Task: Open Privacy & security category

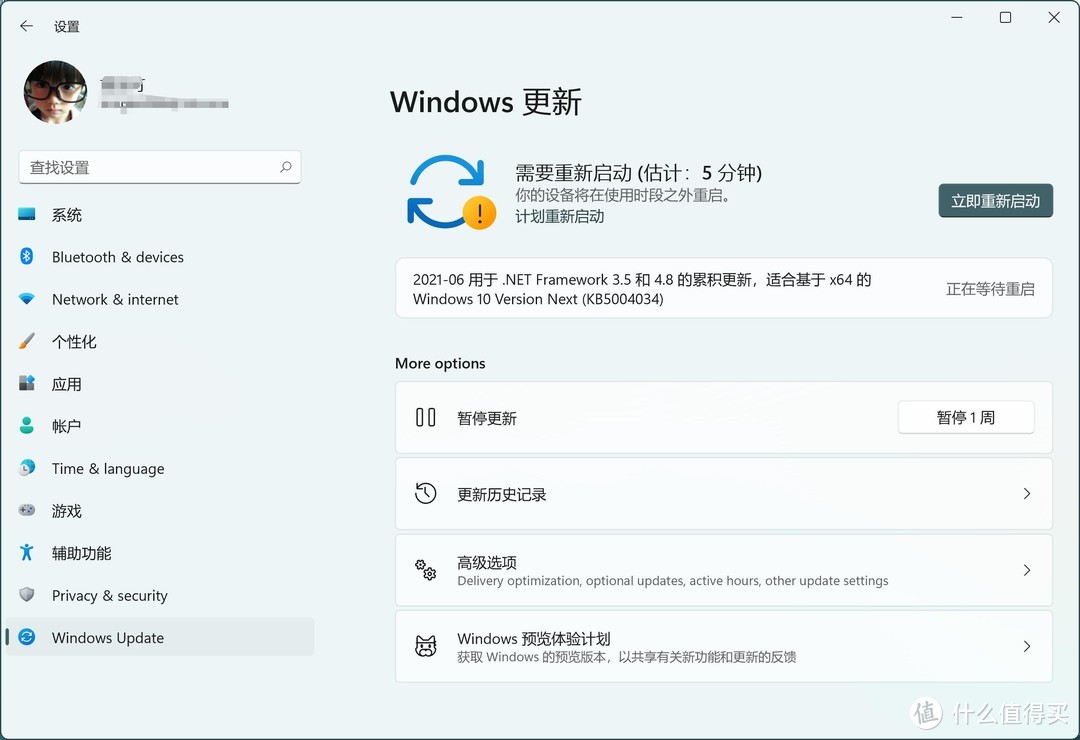Action: pos(160,595)
